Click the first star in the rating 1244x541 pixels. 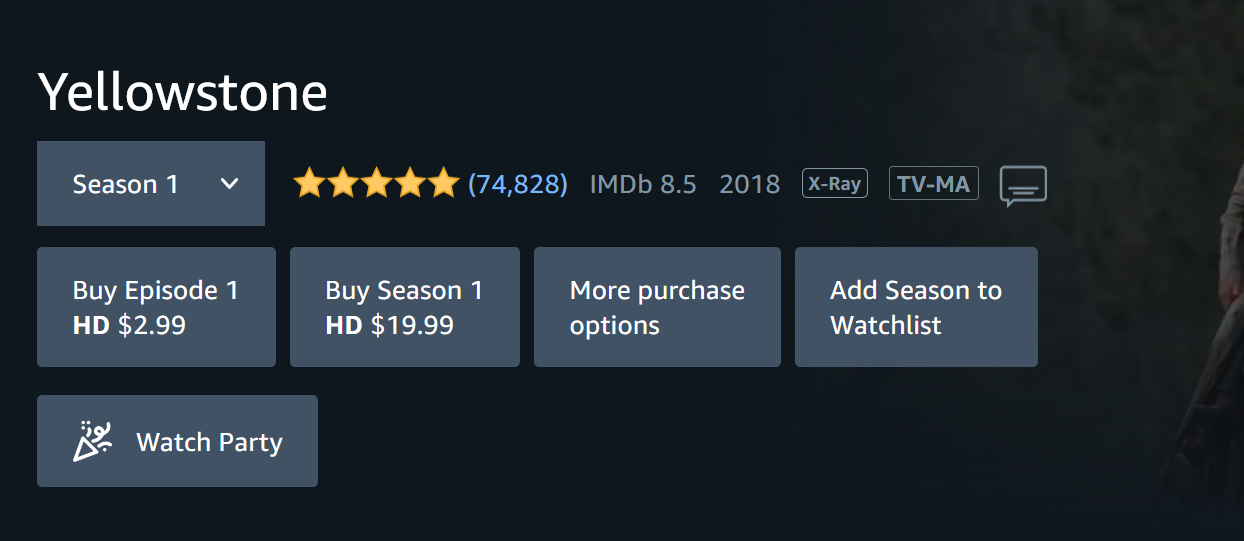(x=309, y=184)
